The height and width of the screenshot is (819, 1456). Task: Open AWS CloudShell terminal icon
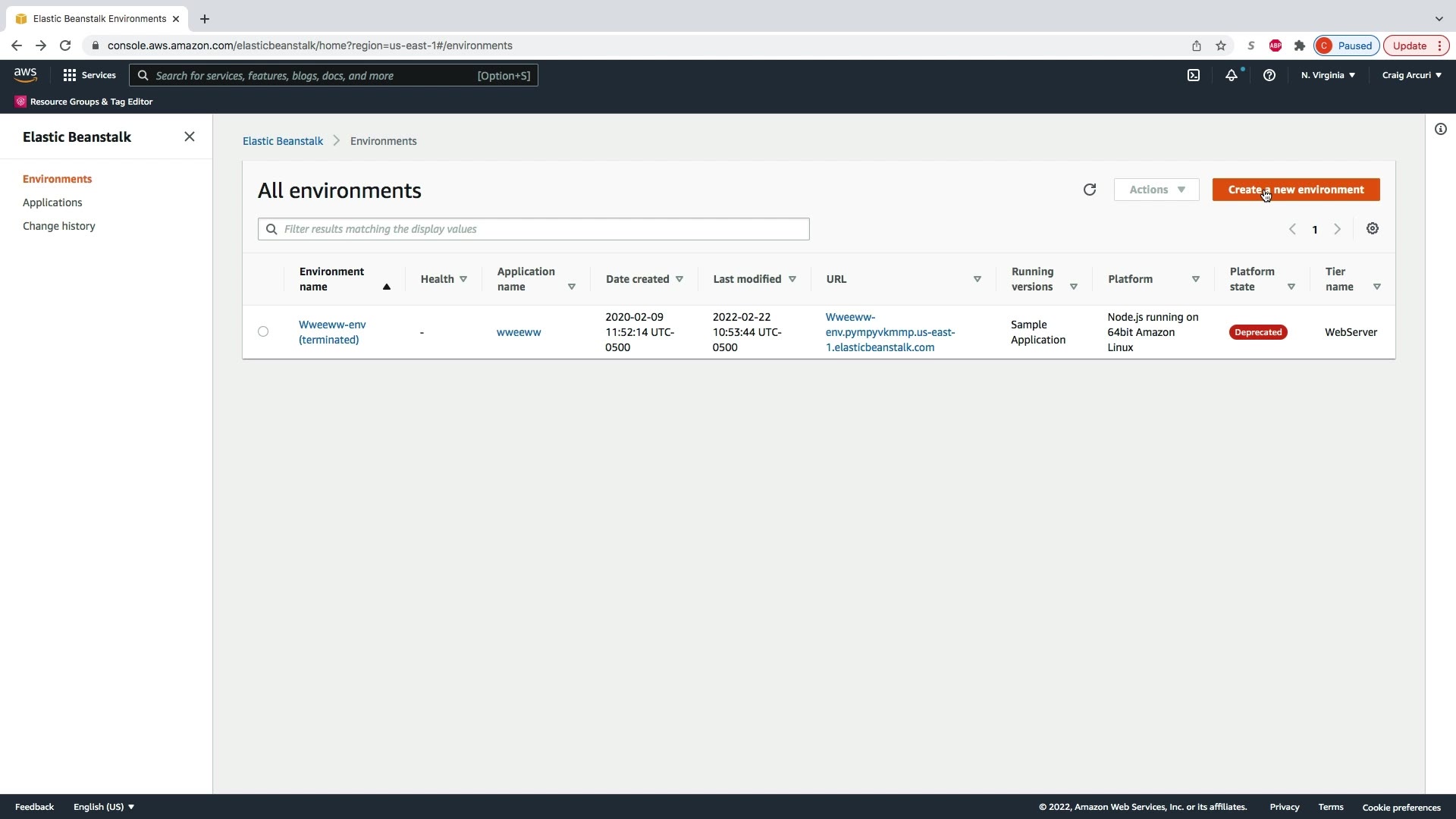pos(1193,75)
